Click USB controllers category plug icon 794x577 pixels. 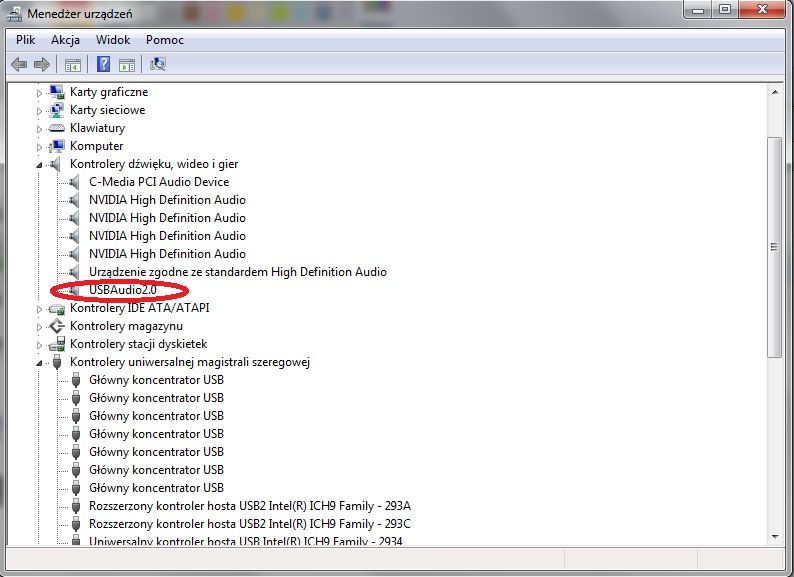point(57,362)
